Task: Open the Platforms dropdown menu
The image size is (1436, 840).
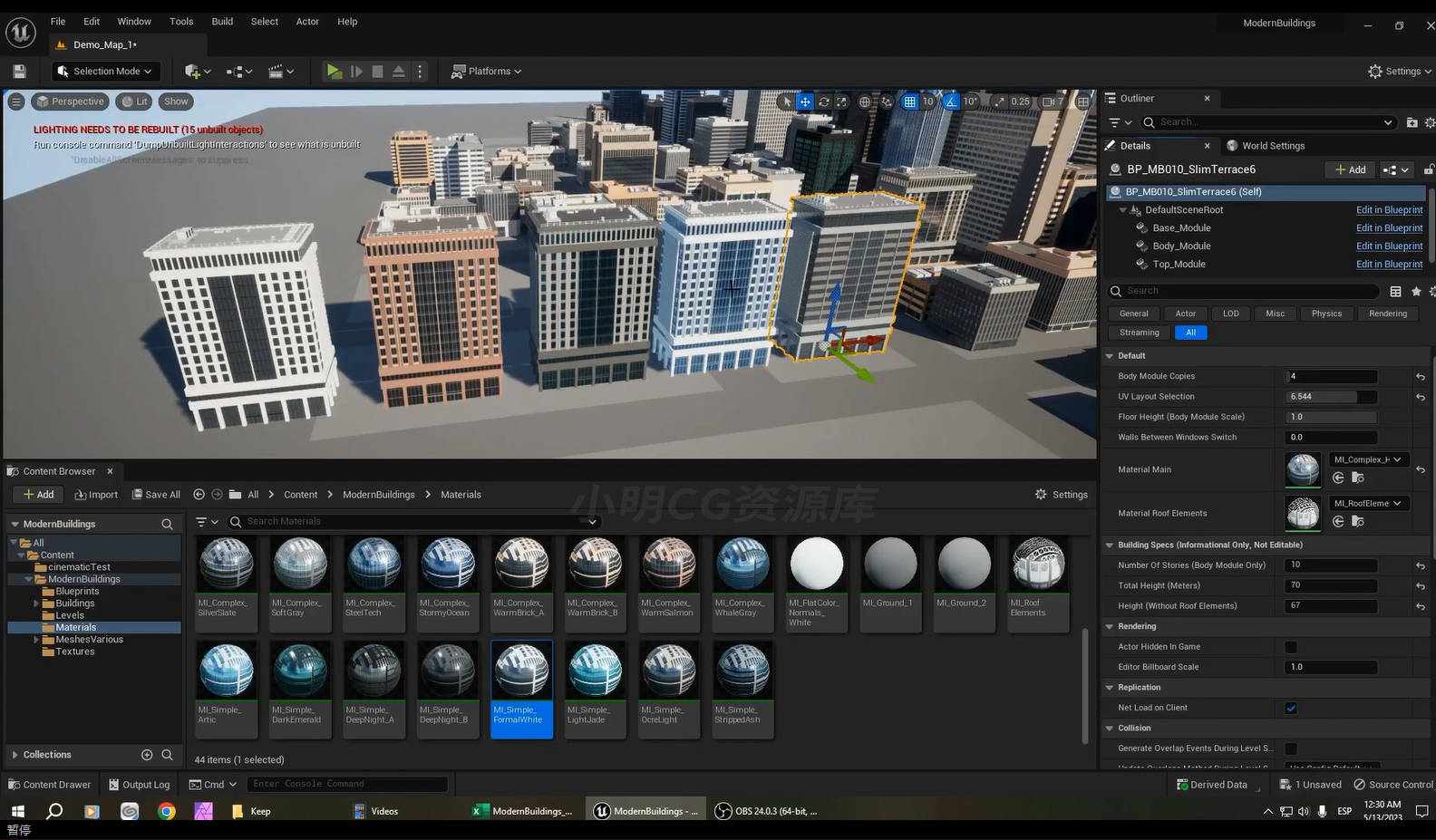Action: (x=487, y=72)
